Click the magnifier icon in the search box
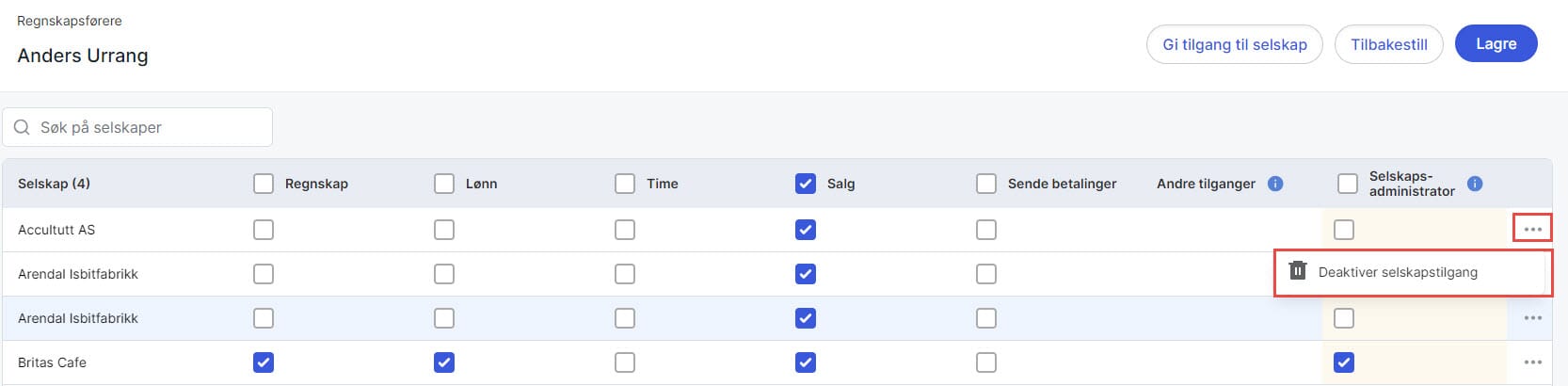 tap(22, 127)
